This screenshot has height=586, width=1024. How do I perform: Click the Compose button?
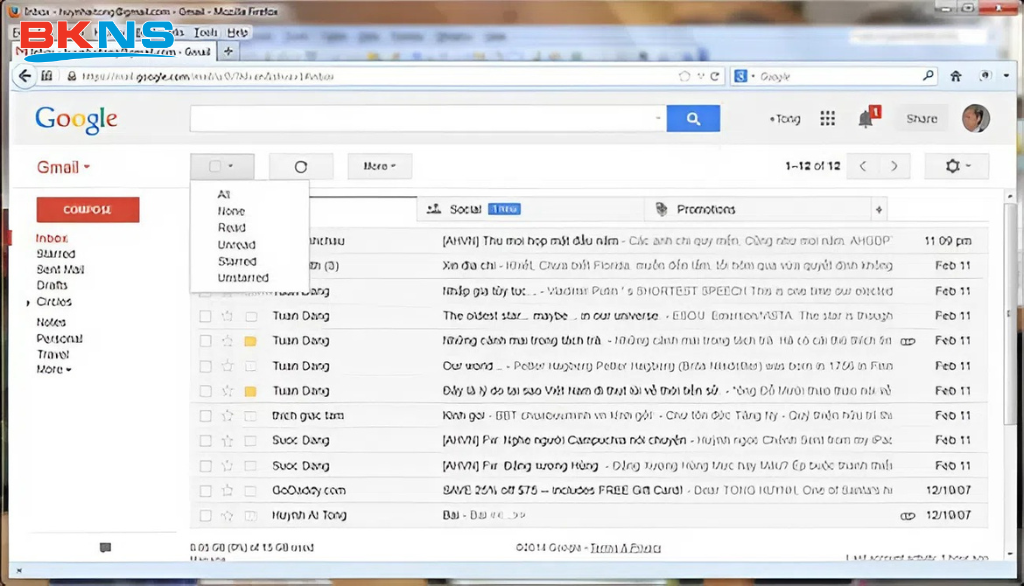click(x=88, y=210)
